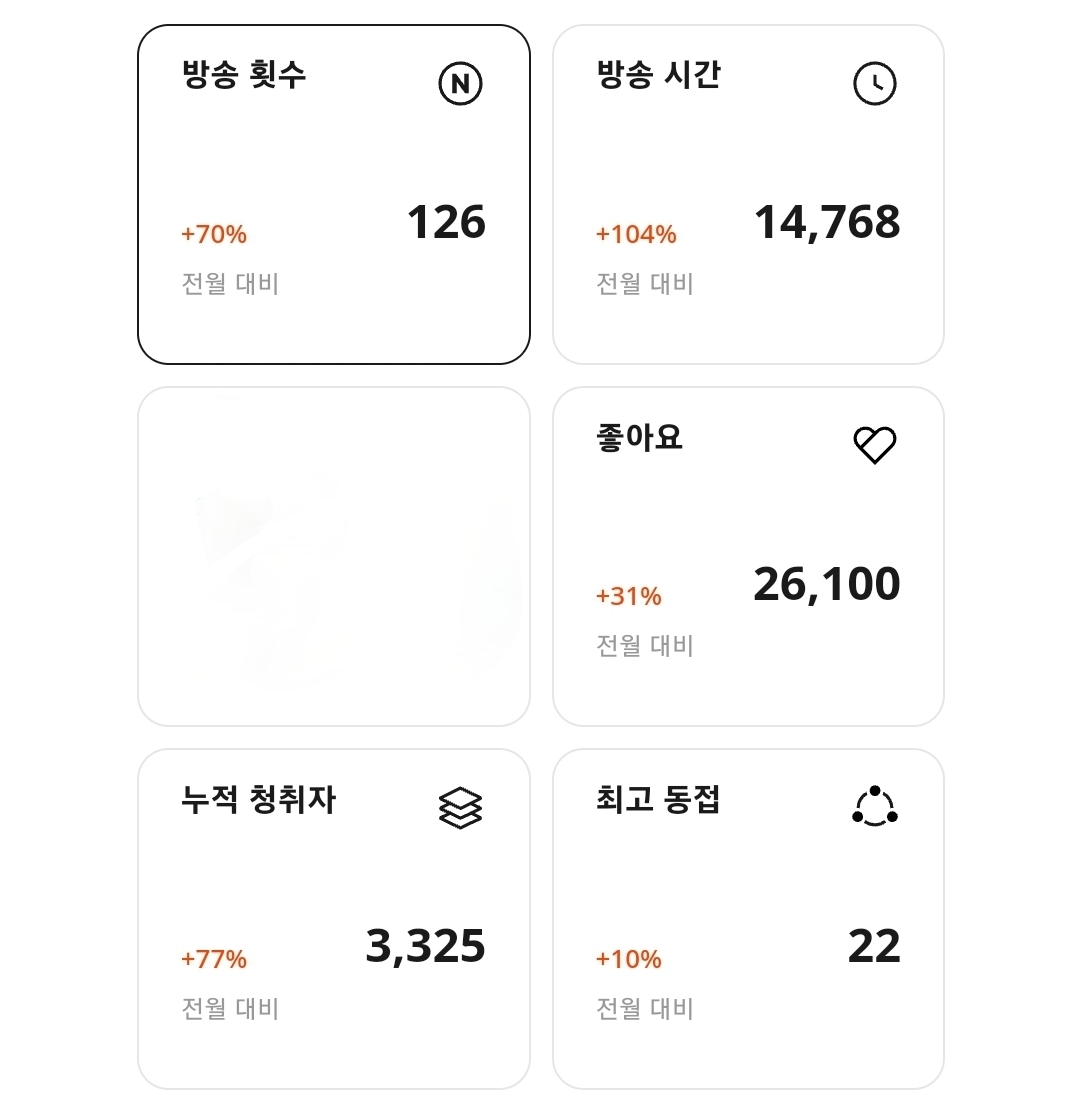Open the 좋아요 card title
The image size is (1080, 1113).
click(639, 438)
